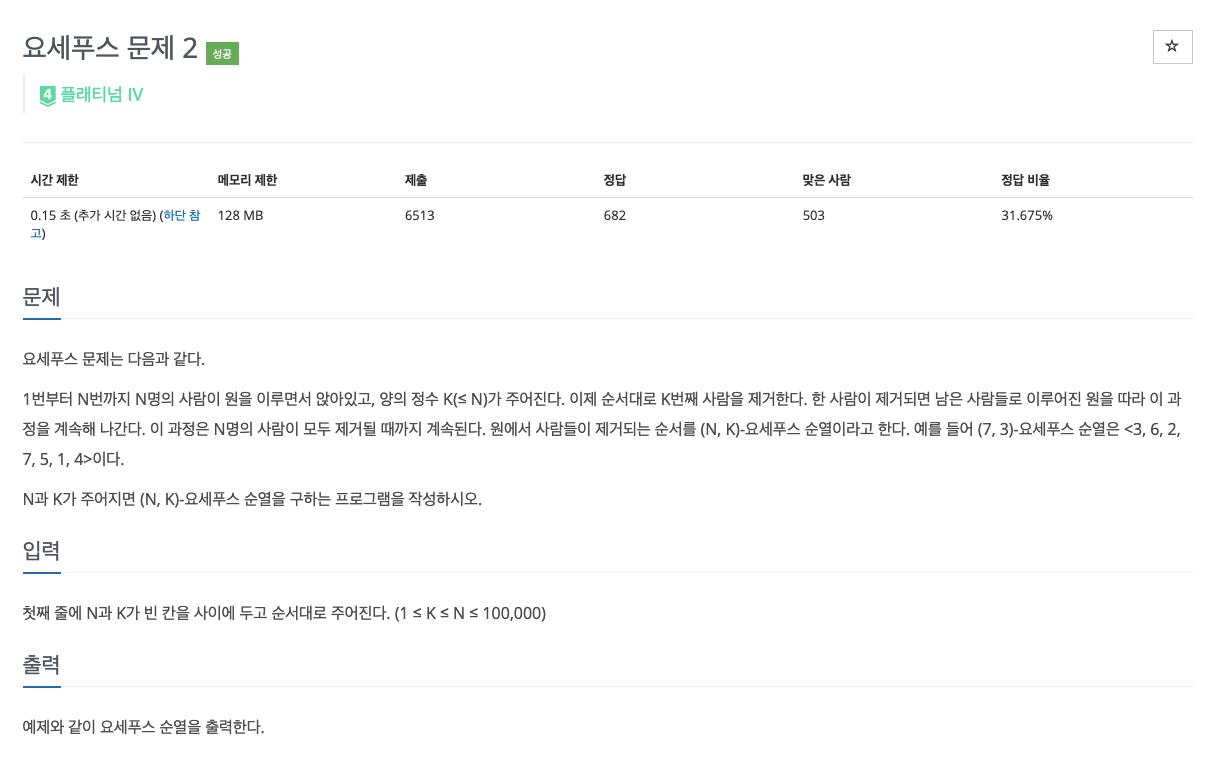Image resolution: width=1229 pixels, height=762 pixels.
Task: Click the 31.675% accuracy value
Action: [1027, 215]
